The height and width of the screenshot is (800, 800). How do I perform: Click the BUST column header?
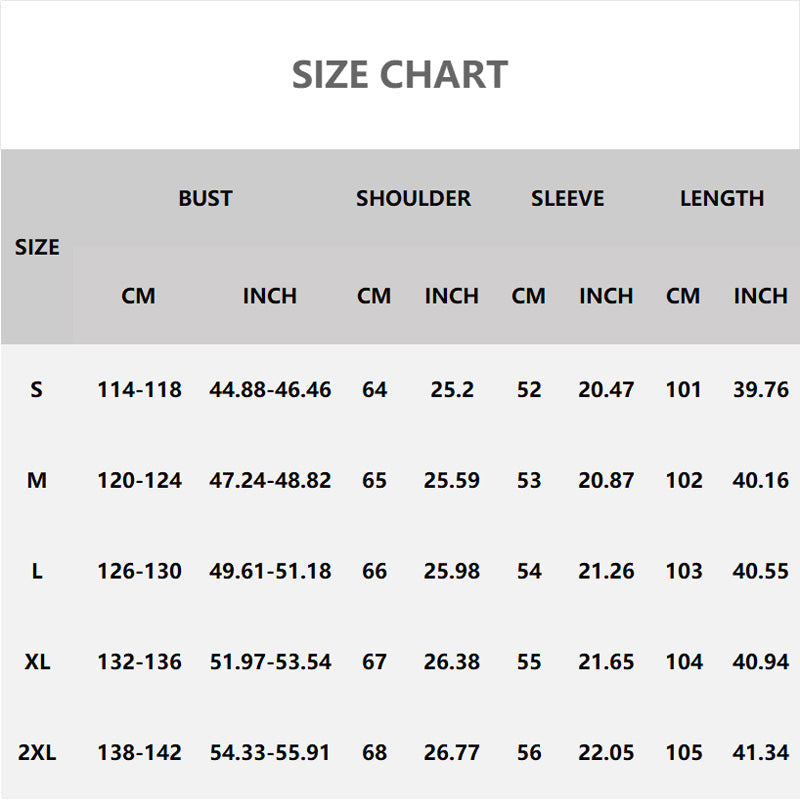coord(205,198)
